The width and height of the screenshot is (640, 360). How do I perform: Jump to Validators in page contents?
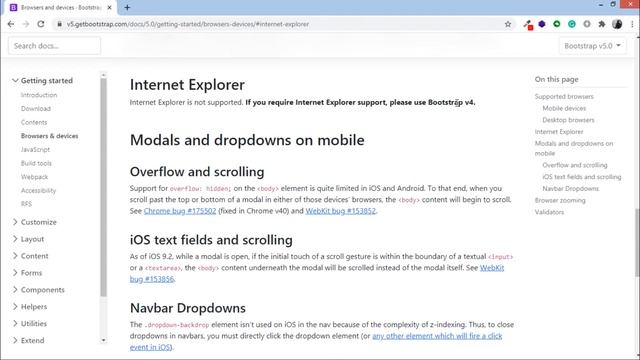coord(549,212)
